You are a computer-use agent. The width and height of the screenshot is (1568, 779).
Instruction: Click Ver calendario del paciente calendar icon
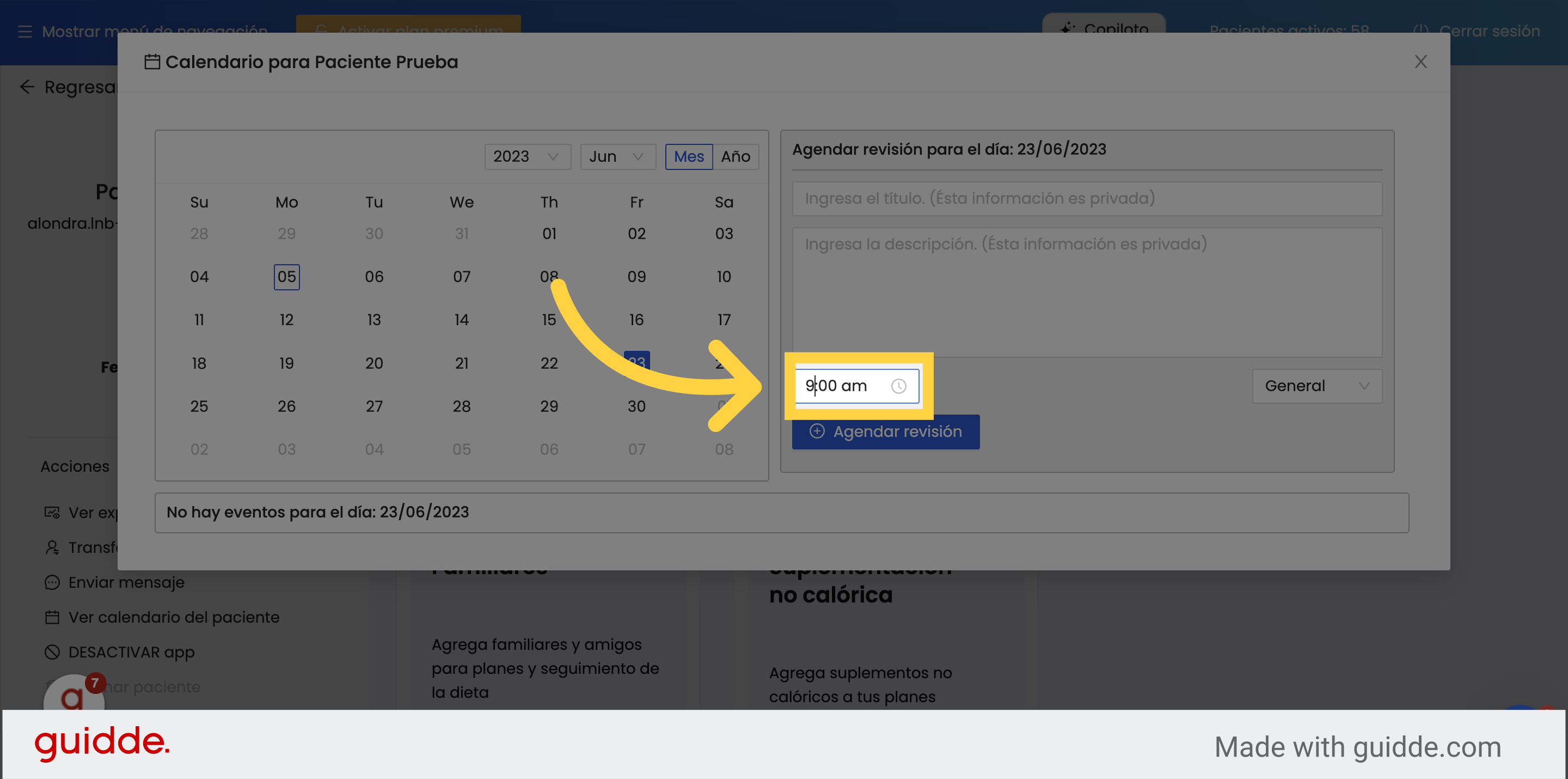point(52,617)
